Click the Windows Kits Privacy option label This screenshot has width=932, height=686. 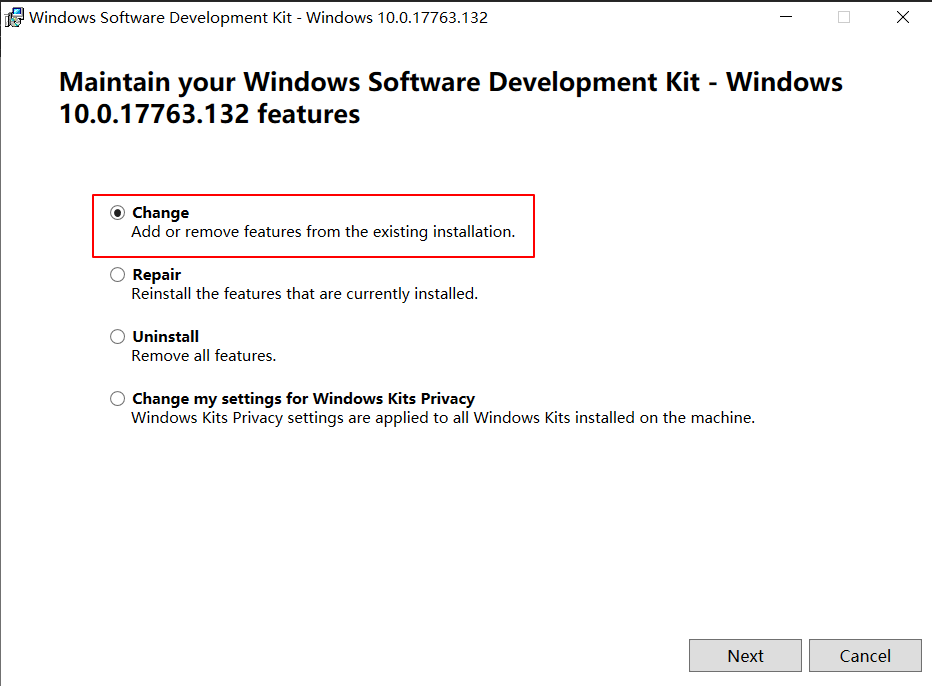303,398
